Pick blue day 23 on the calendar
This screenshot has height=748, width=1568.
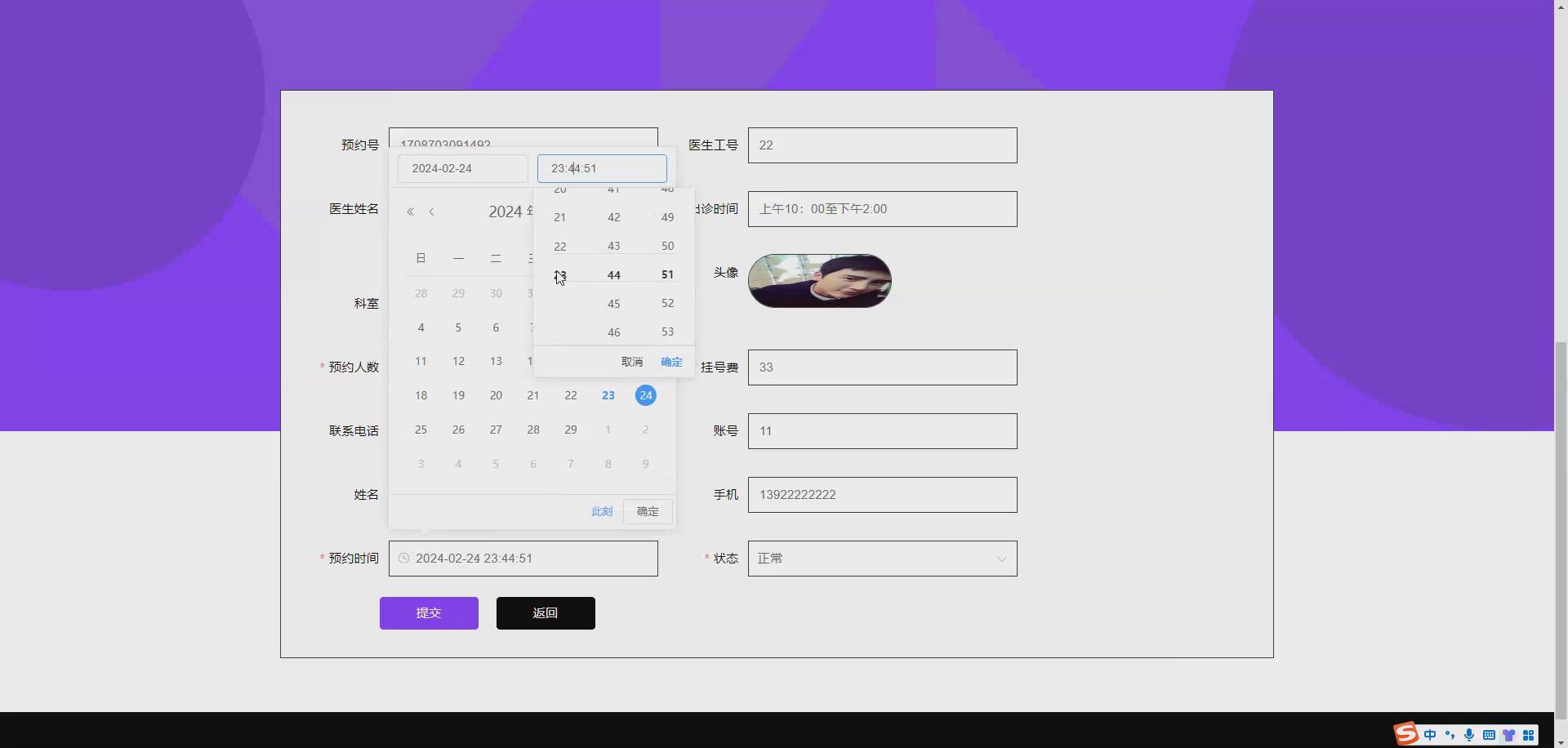coord(608,395)
